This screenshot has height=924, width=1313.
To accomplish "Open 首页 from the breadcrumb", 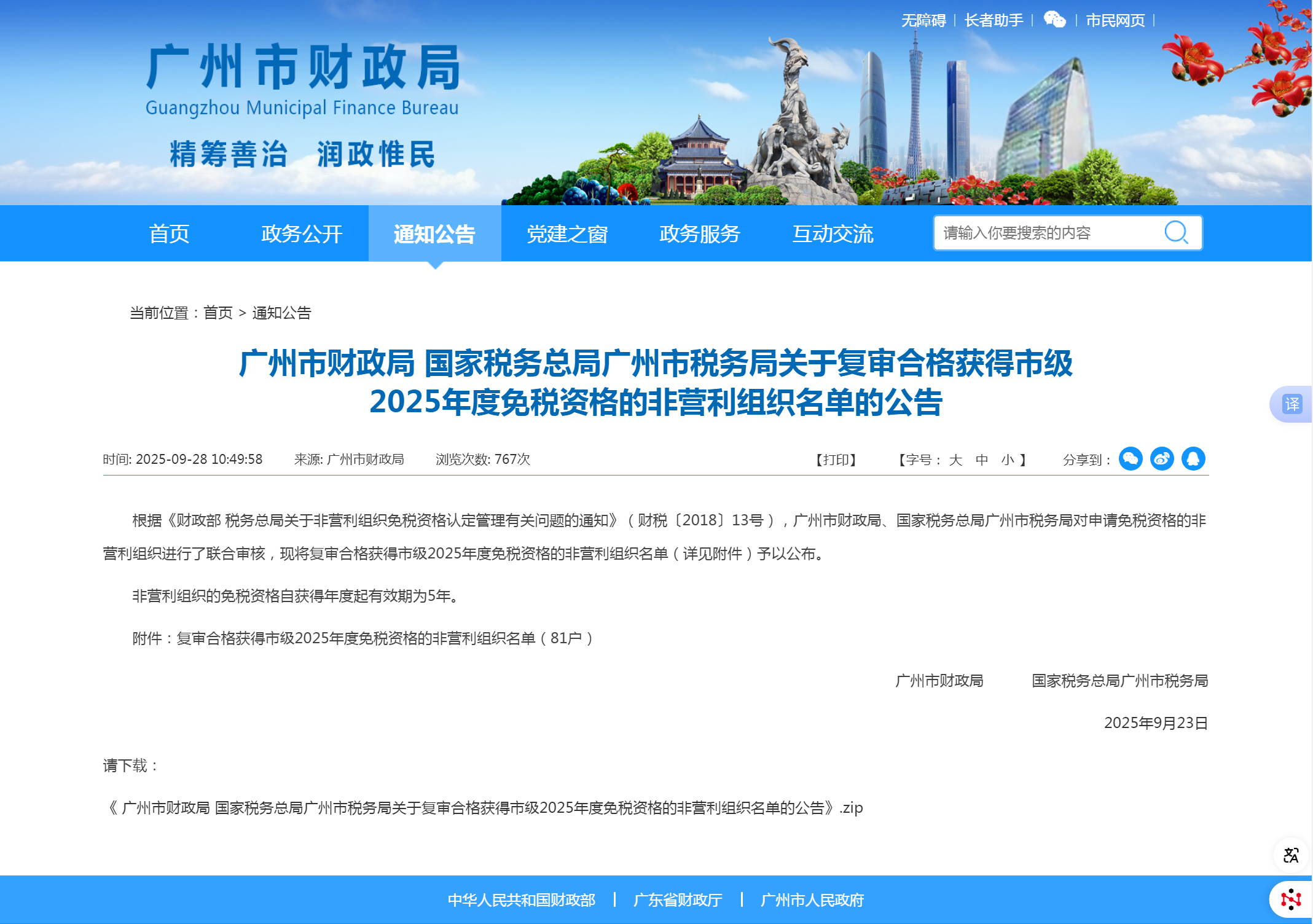I will click(218, 313).
